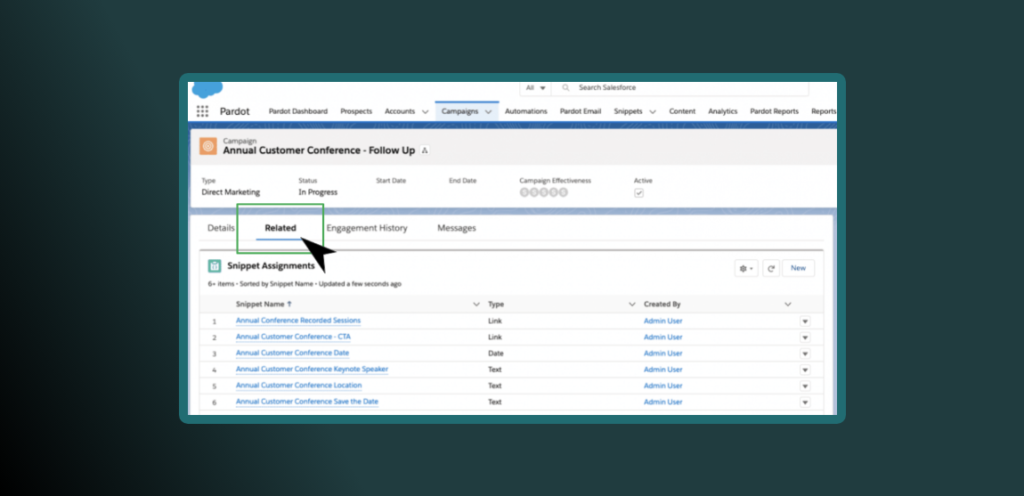Click the Search Salesforce input field
Screen dimensions: 1024x496
click(682, 87)
